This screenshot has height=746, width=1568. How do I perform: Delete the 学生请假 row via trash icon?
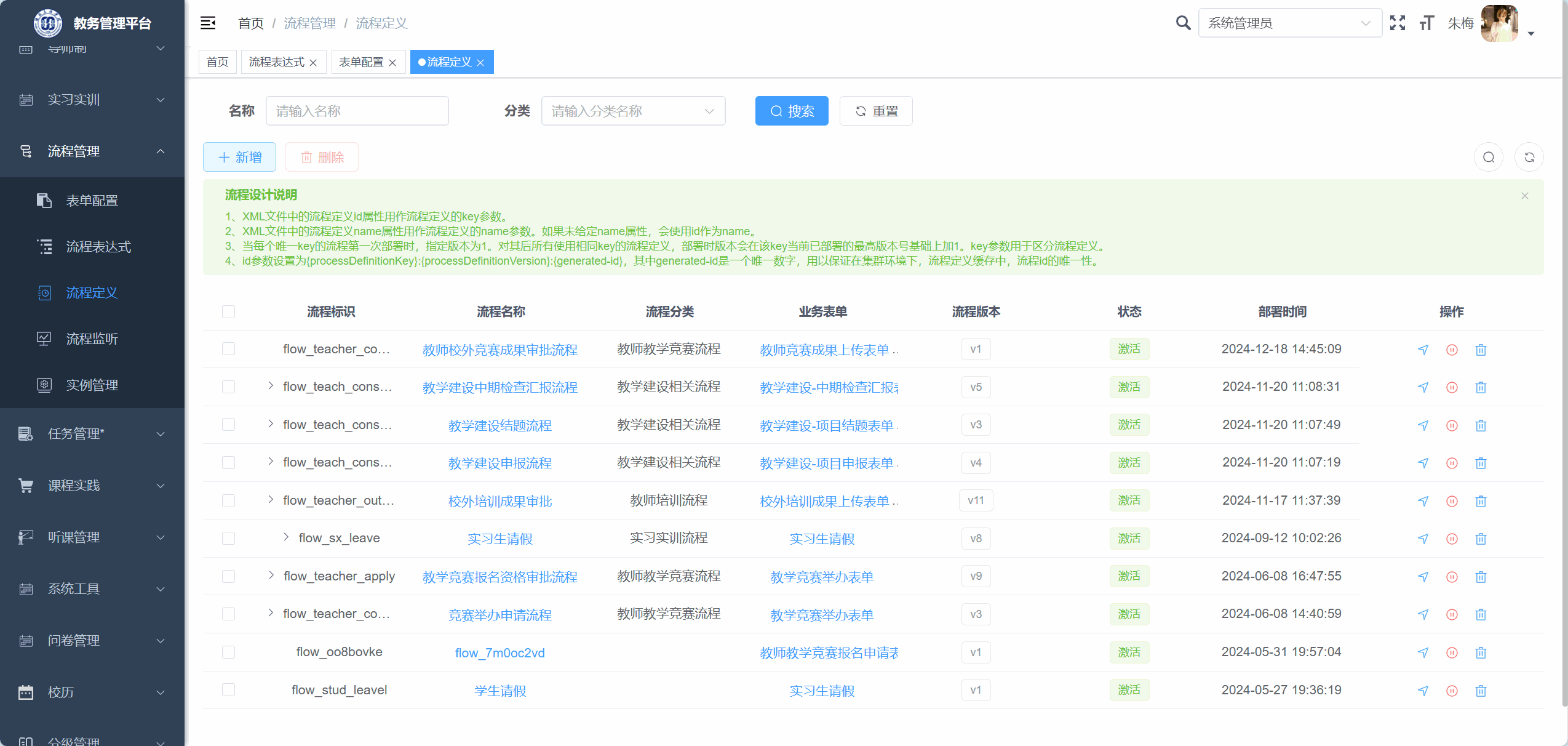(1481, 691)
